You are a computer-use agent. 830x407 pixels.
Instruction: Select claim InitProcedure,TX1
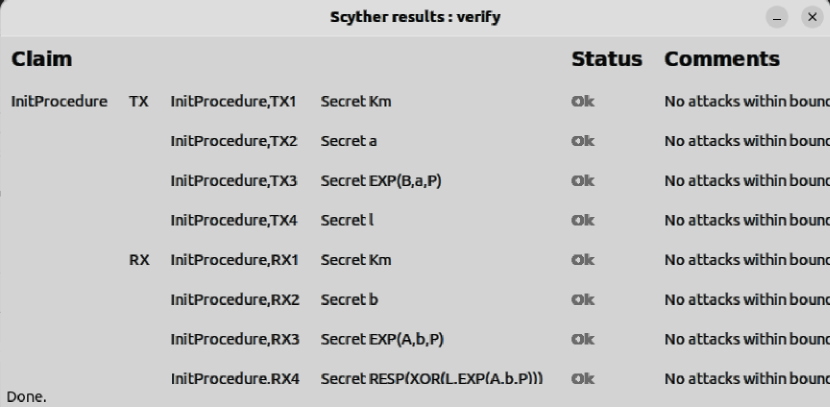pyautogui.click(x=234, y=101)
